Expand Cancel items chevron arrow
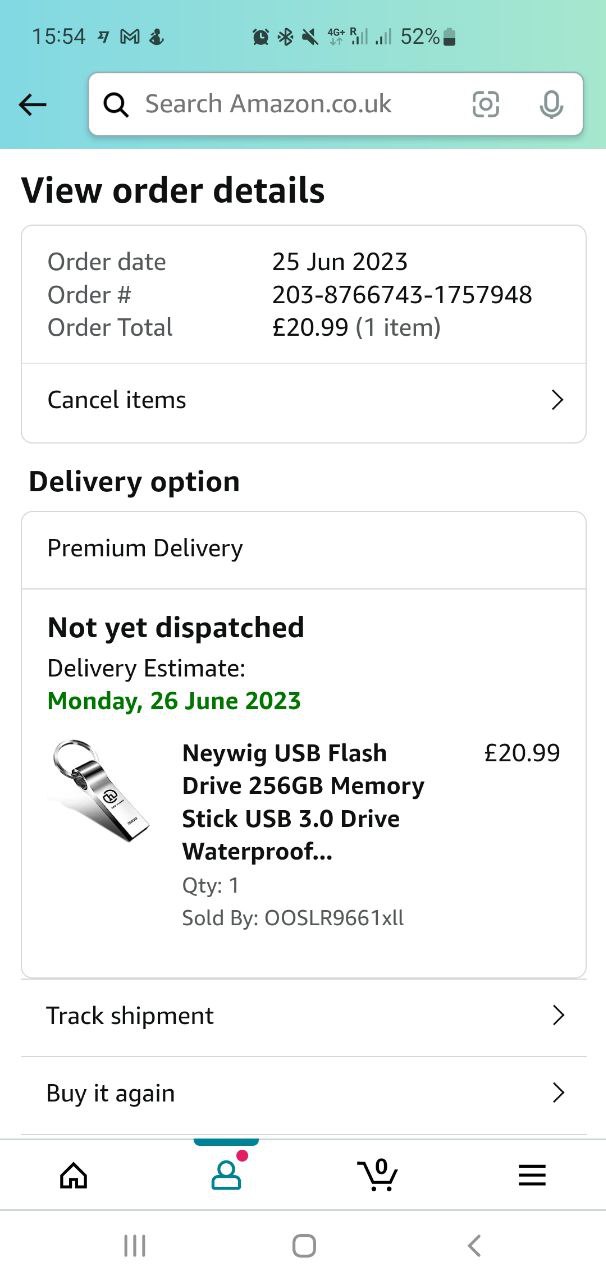 (557, 400)
